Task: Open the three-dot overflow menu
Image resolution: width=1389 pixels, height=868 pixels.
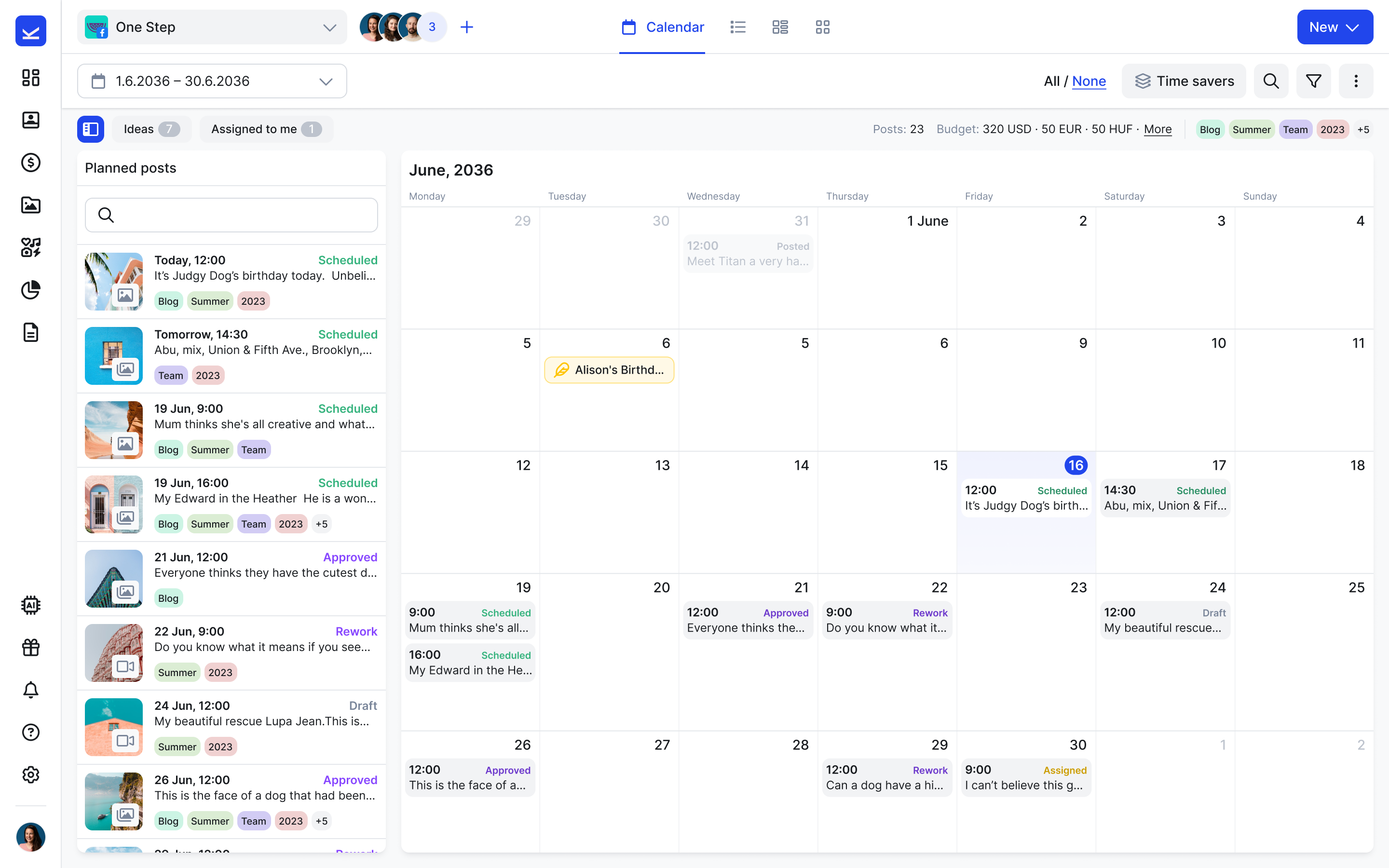Action: (x=1356, y=81)
